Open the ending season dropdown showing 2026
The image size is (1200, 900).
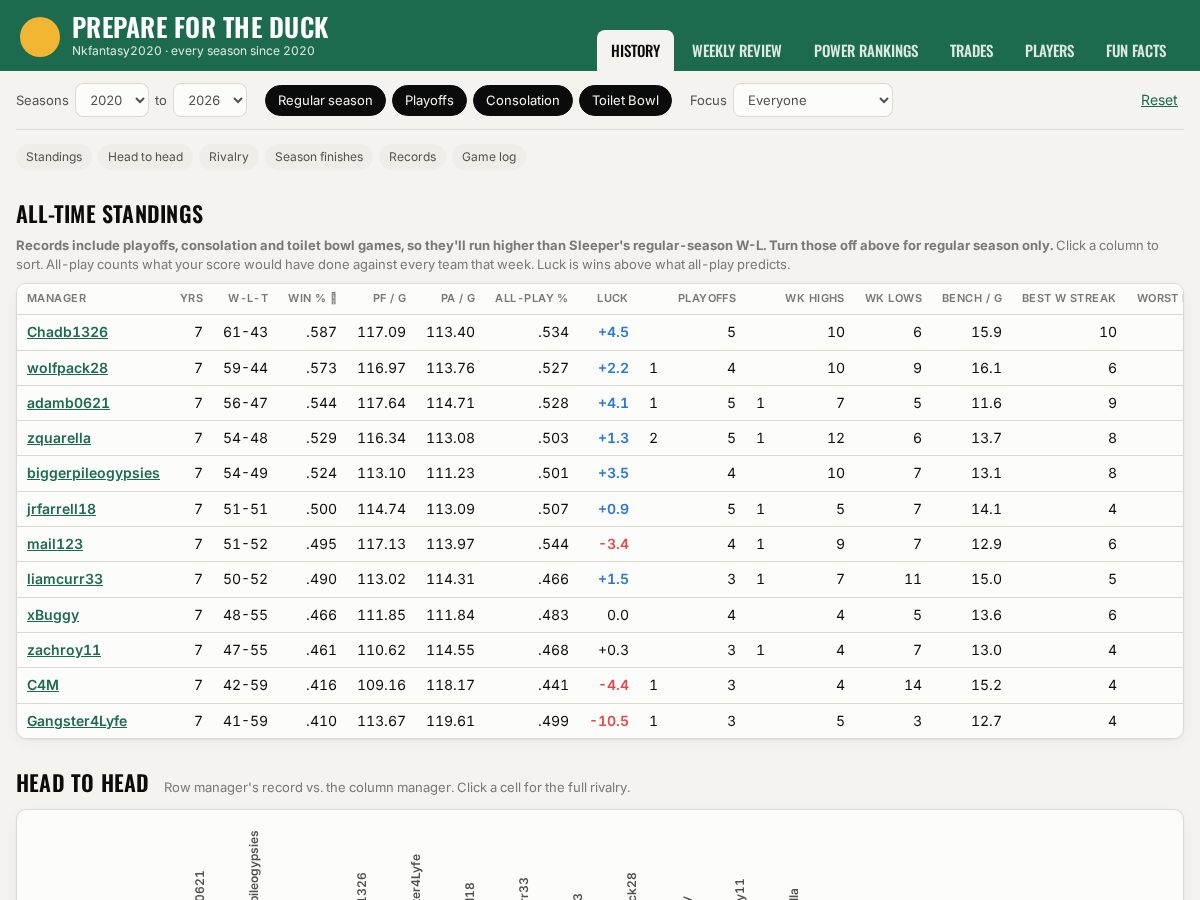210,100
